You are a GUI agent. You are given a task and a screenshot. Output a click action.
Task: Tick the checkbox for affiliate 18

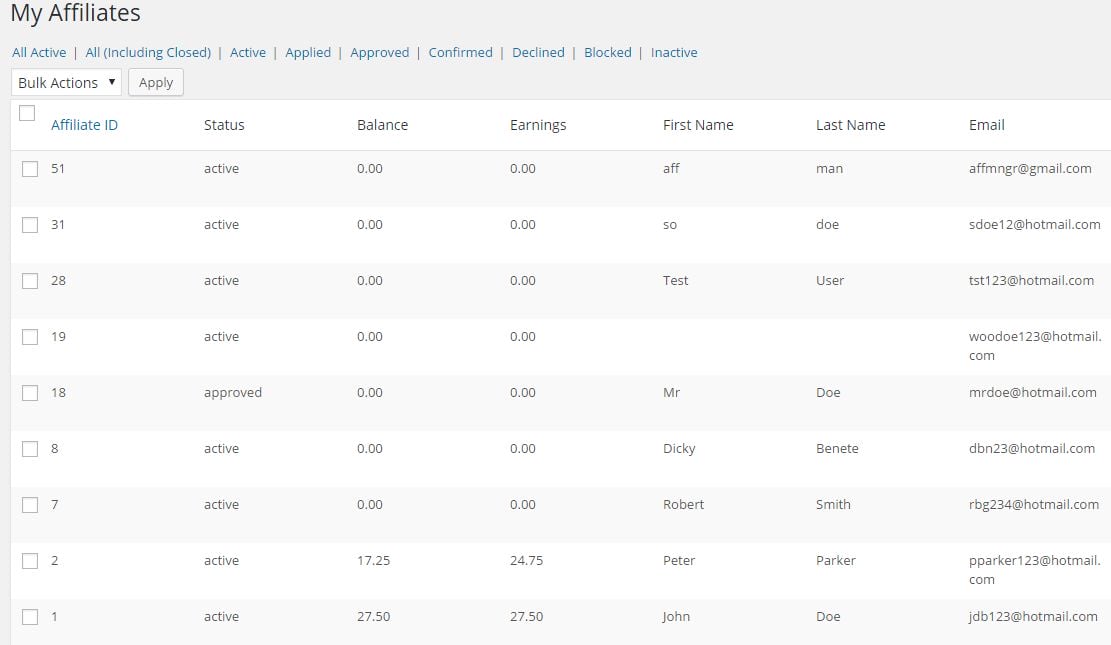(29, 393)
